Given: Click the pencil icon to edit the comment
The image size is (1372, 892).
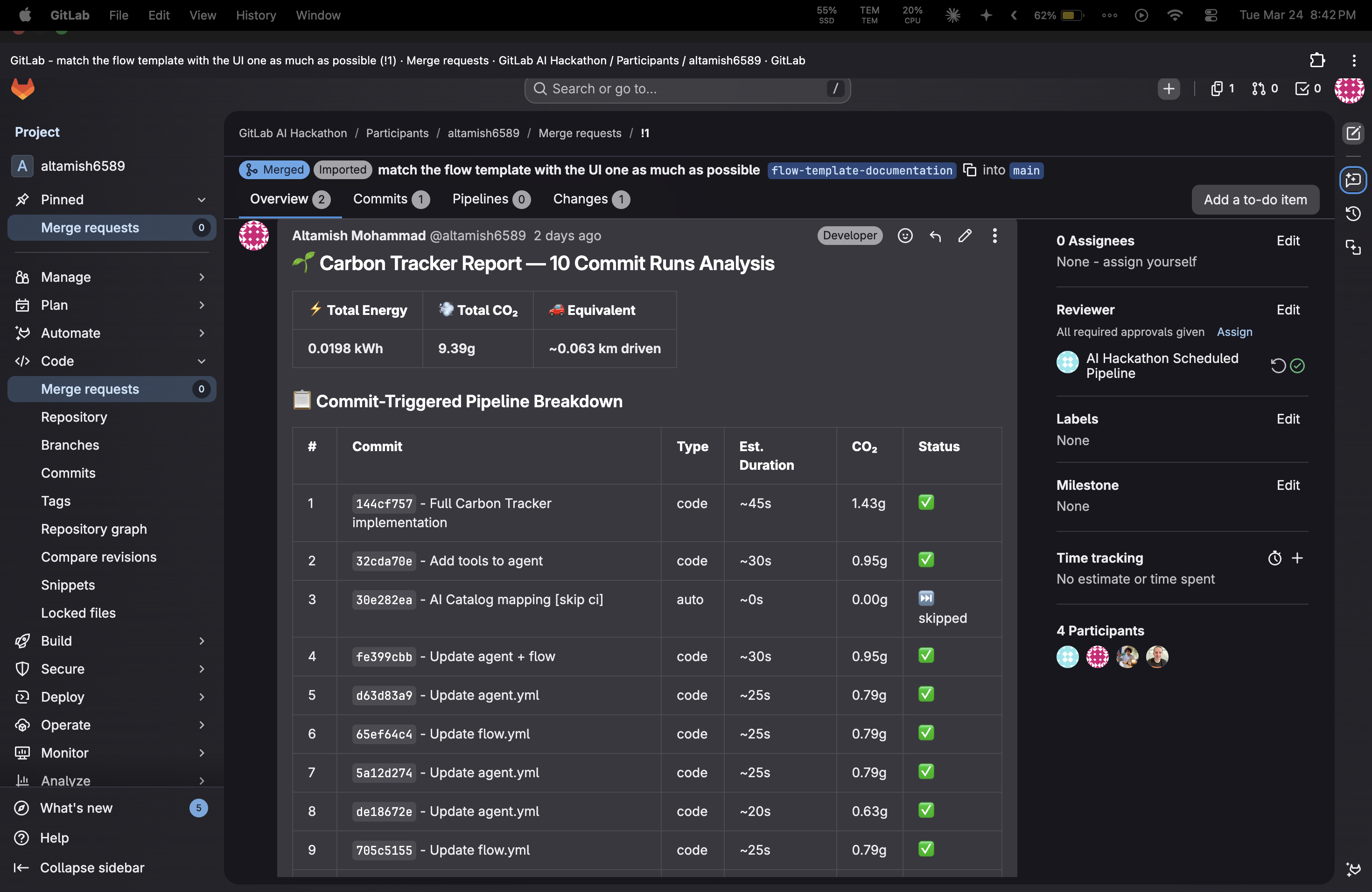Looking at the screenshot, I should (x=965, y=236).
